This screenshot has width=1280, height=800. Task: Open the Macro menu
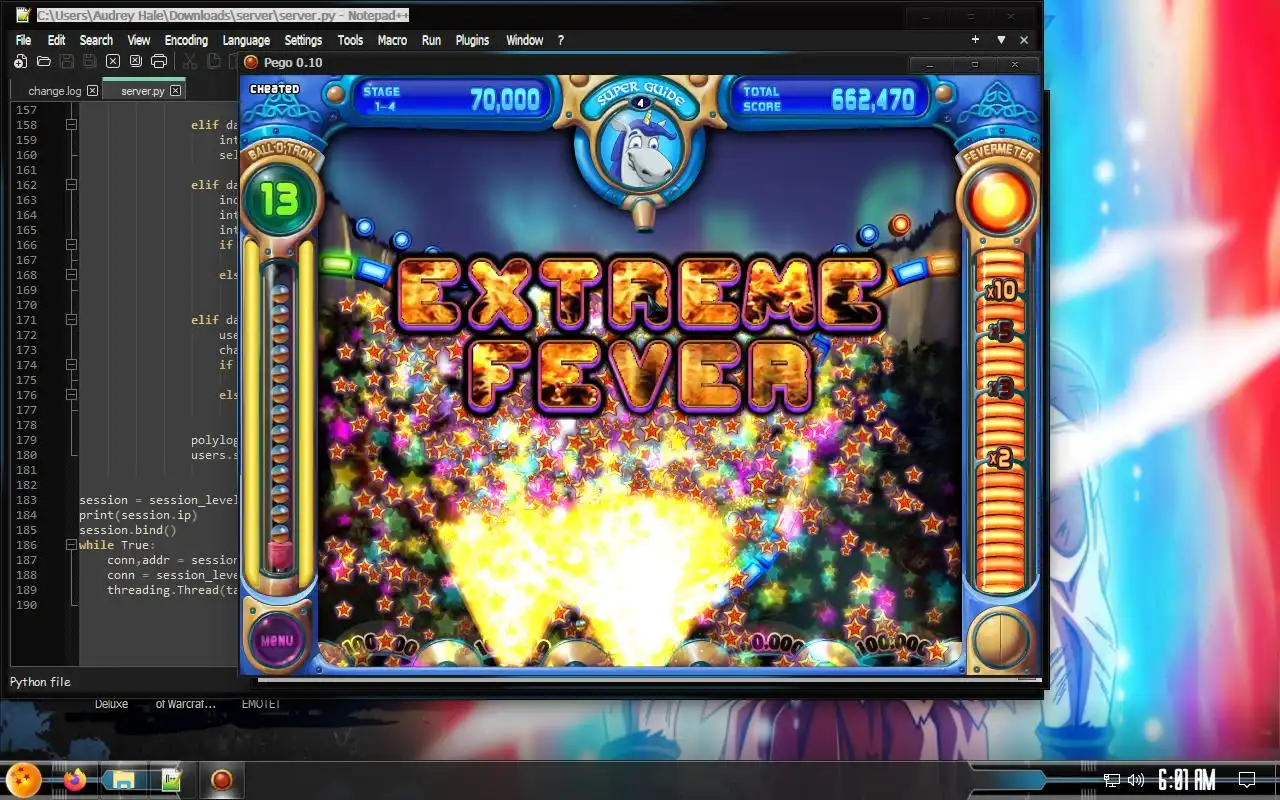(x=392, y=40)
